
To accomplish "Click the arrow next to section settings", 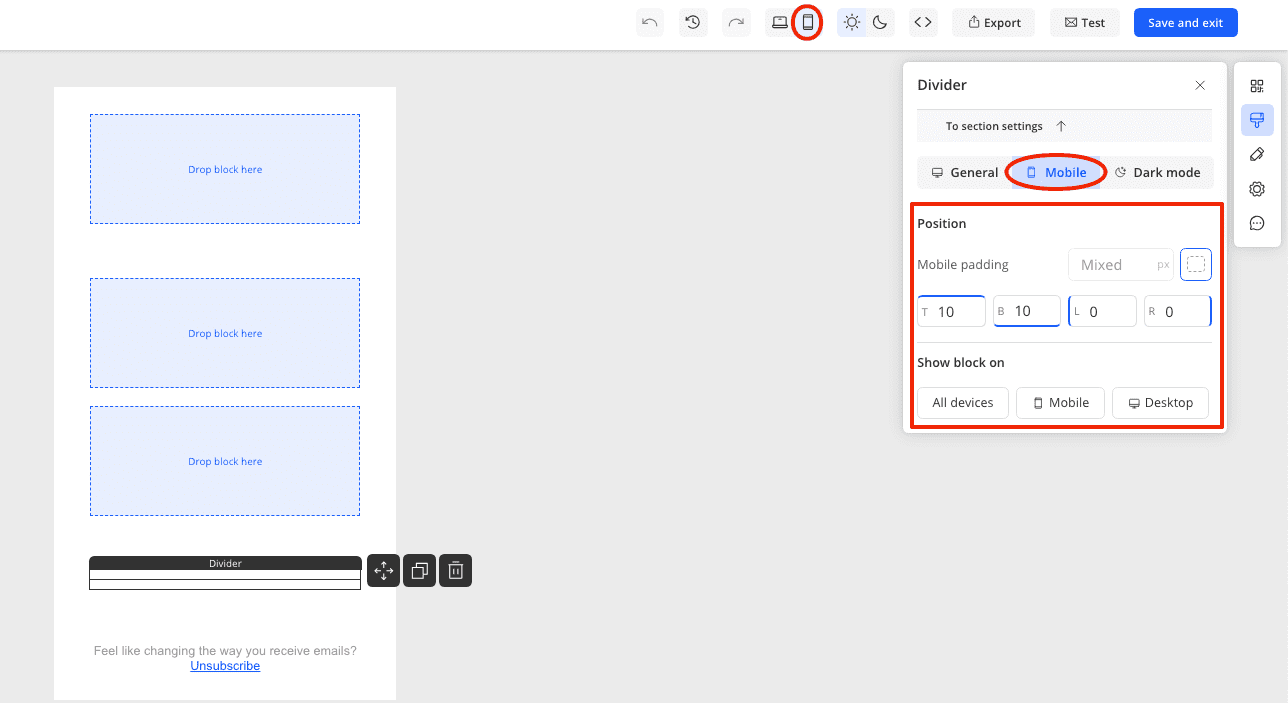I will pyautogui.click(x=1061, y=126).
